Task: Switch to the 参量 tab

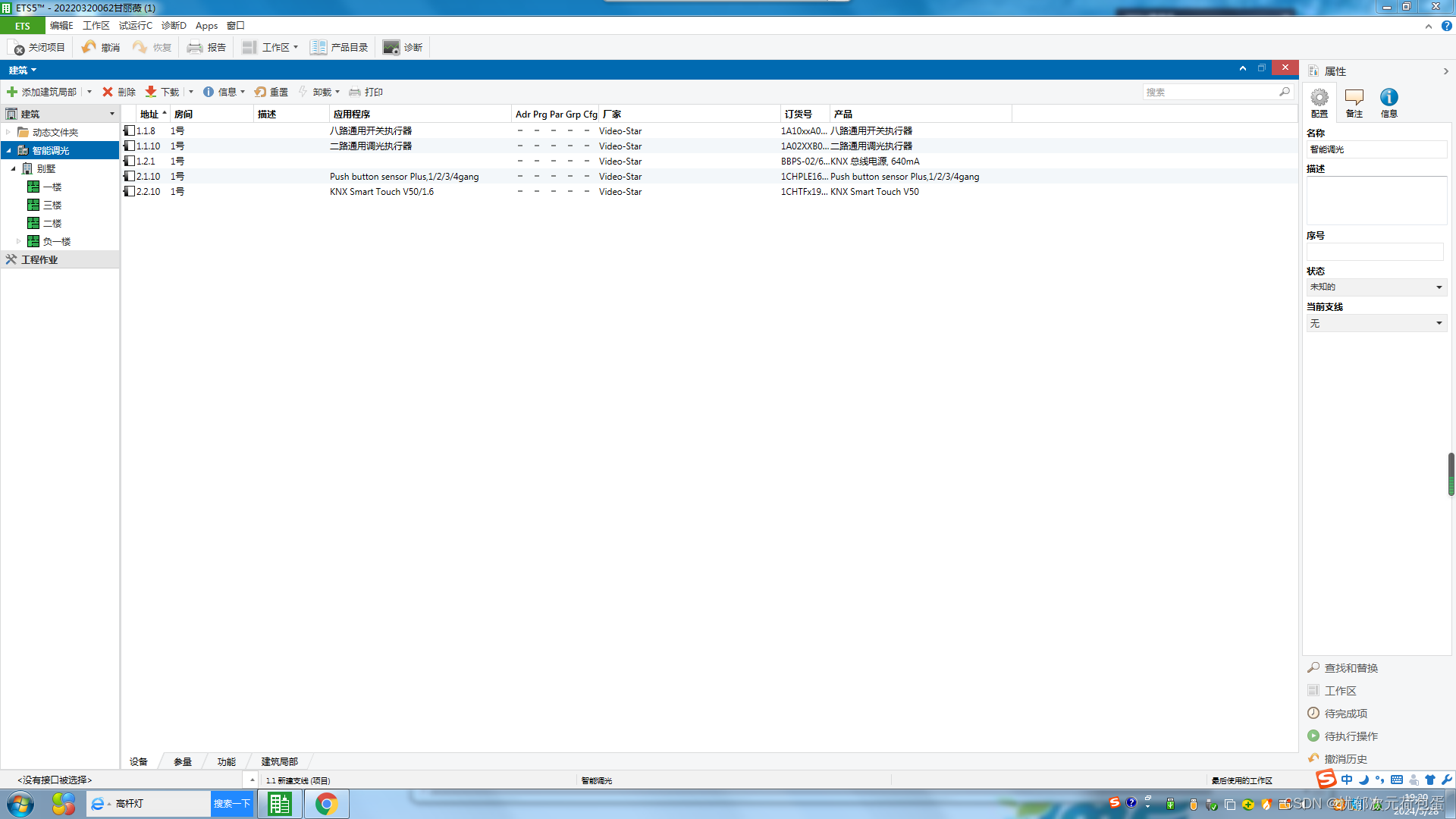Action: click(x=183, y=761)
